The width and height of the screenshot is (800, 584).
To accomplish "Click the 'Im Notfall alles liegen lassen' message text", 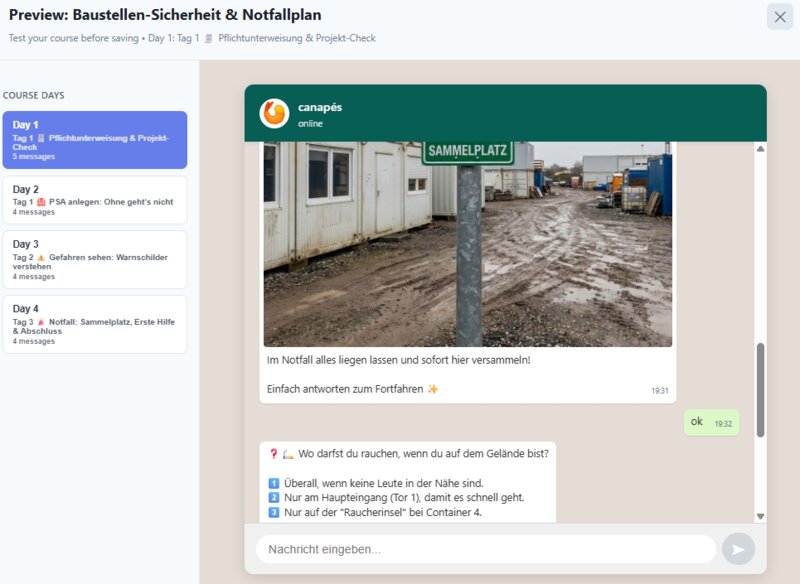I will tap(398, 360).
